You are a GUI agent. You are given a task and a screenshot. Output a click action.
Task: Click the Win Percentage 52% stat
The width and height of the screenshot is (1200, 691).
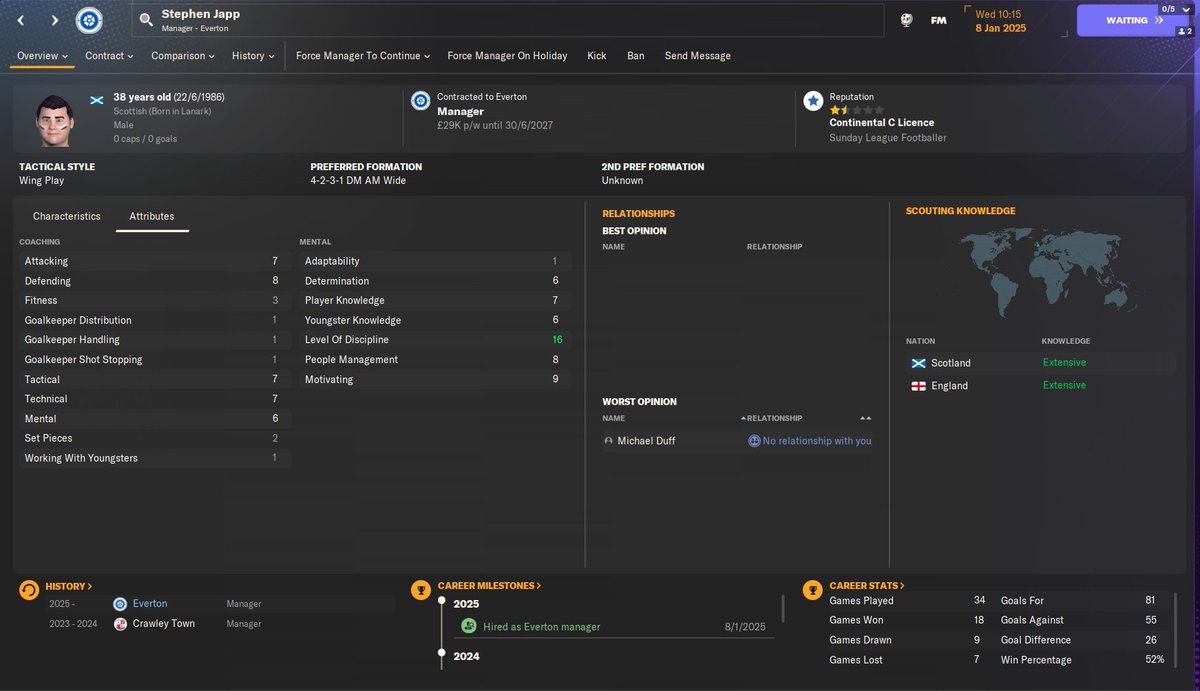point(1084,660)
